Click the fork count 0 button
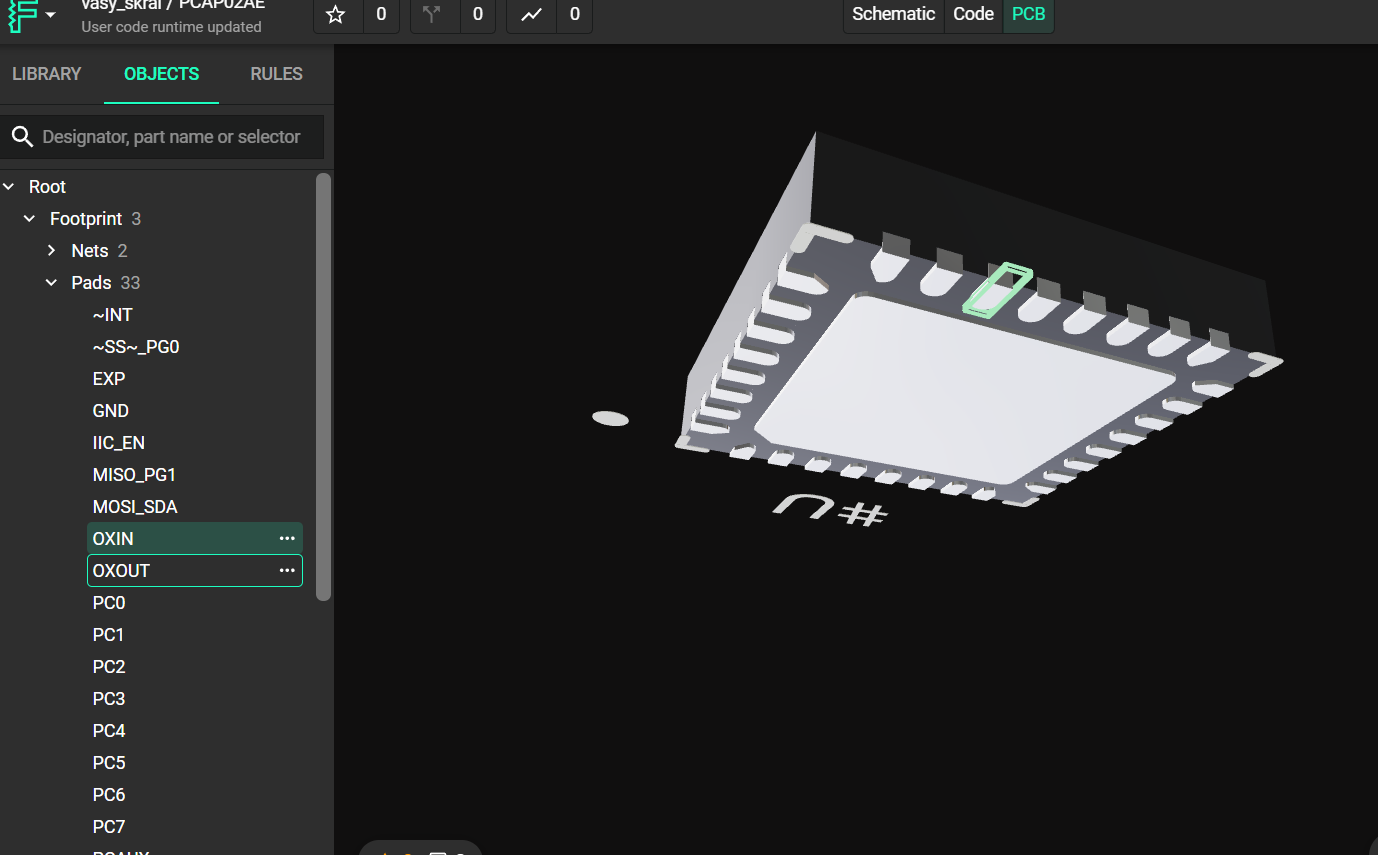 click(x=477, y=15)
